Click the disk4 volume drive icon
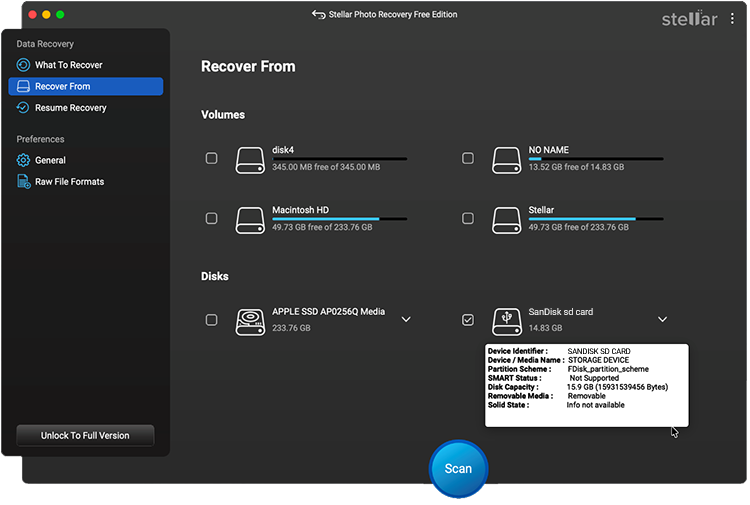The height and width of the screenshot is (505, 750). click(250, 160)
